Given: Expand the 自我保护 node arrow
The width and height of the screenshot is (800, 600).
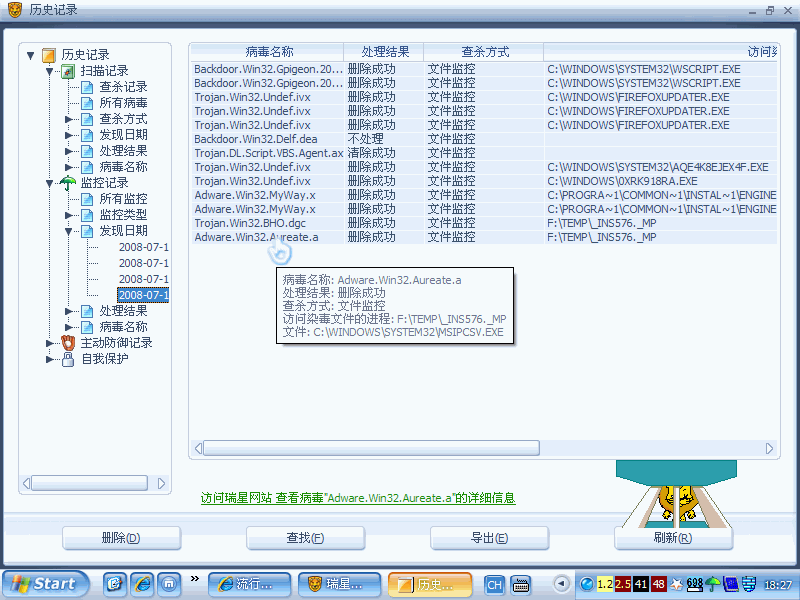Looking at the screenshot, I should (49, 359).
